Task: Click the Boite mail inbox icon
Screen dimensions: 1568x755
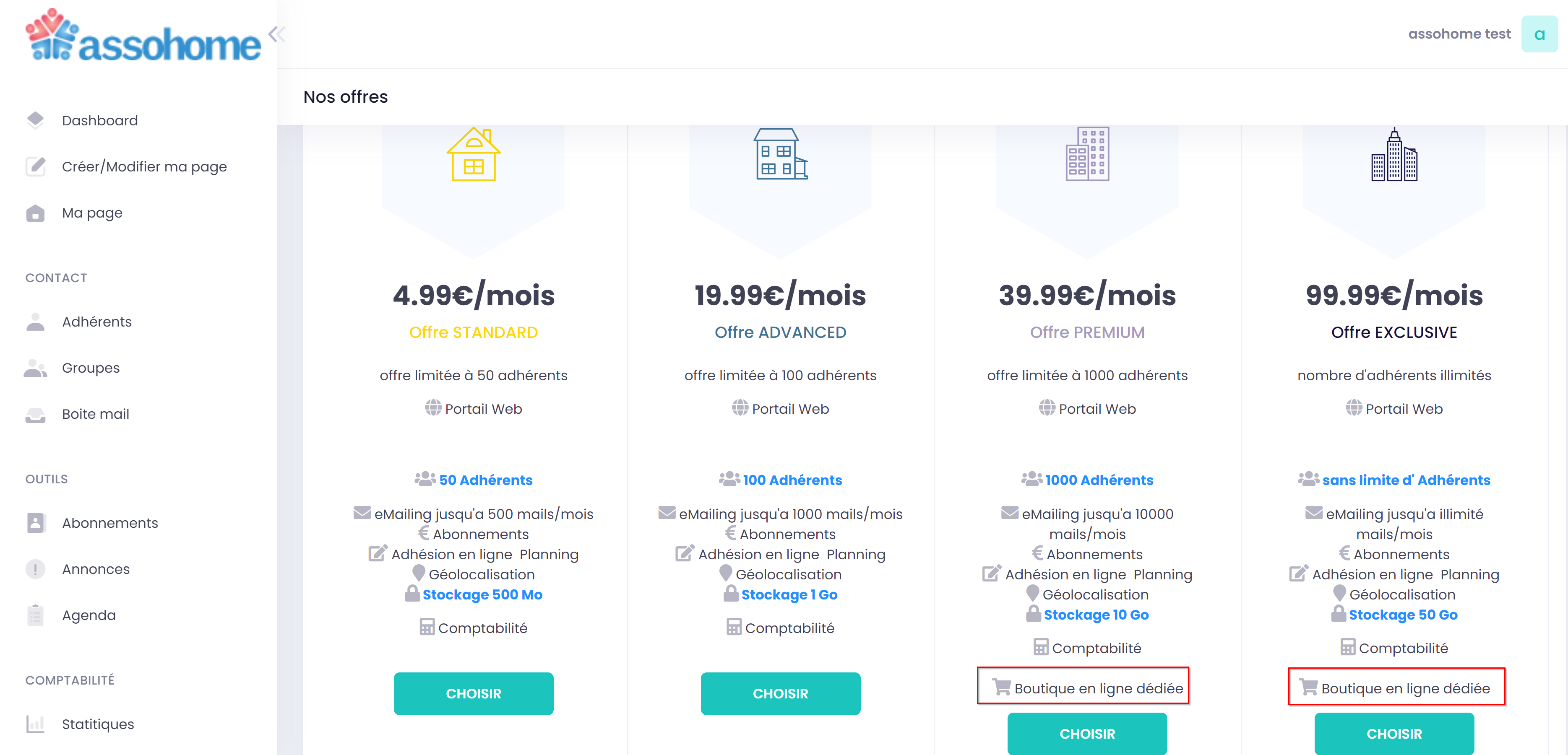Action: [35, 414]
